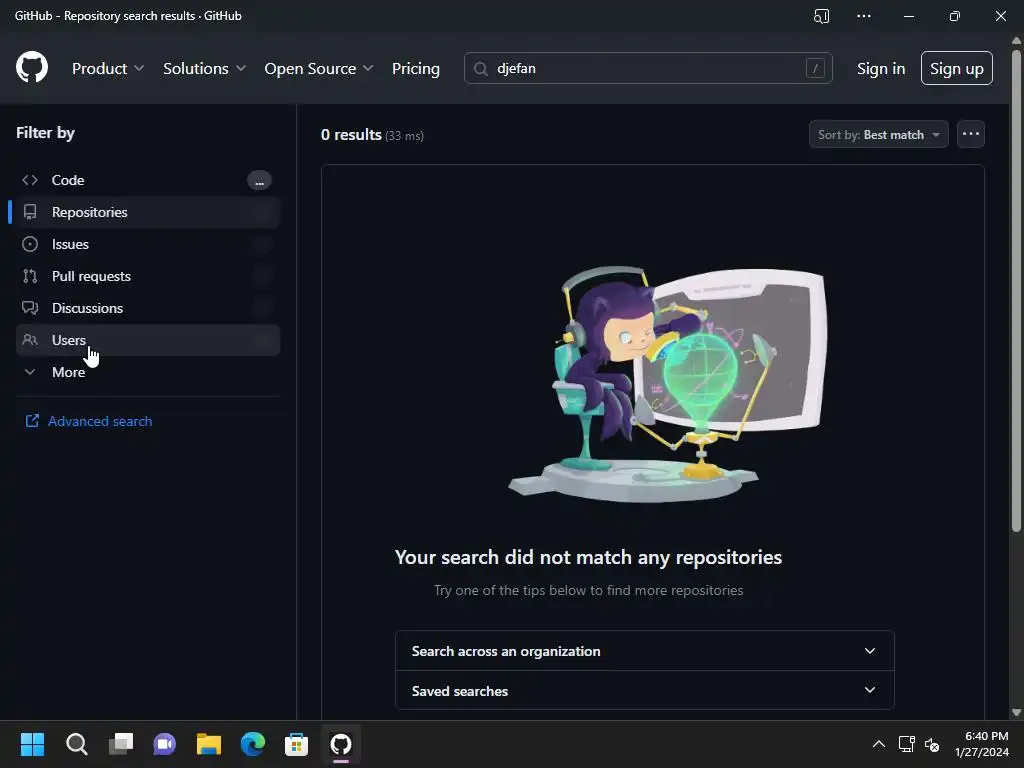
Task: Open the title bar three-dot app menu
Action: pyautogui.click(x=864, y=16)
